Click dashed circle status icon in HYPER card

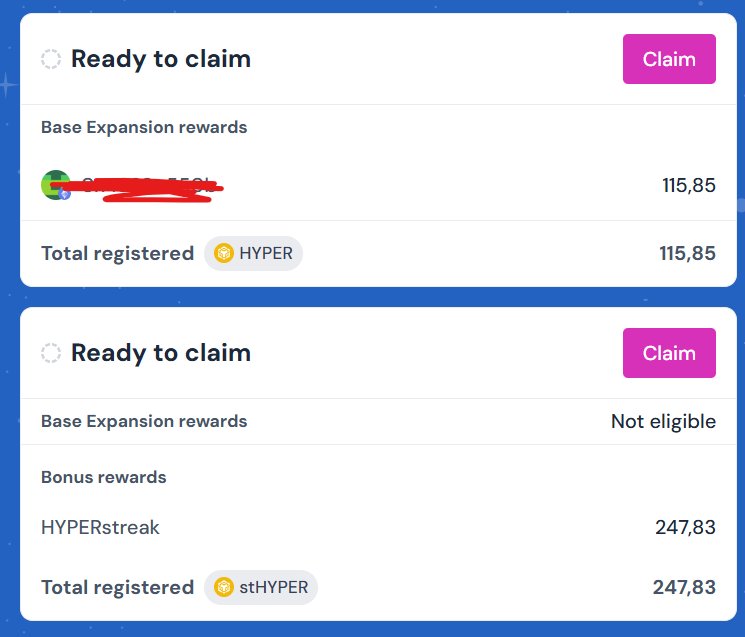51,59
